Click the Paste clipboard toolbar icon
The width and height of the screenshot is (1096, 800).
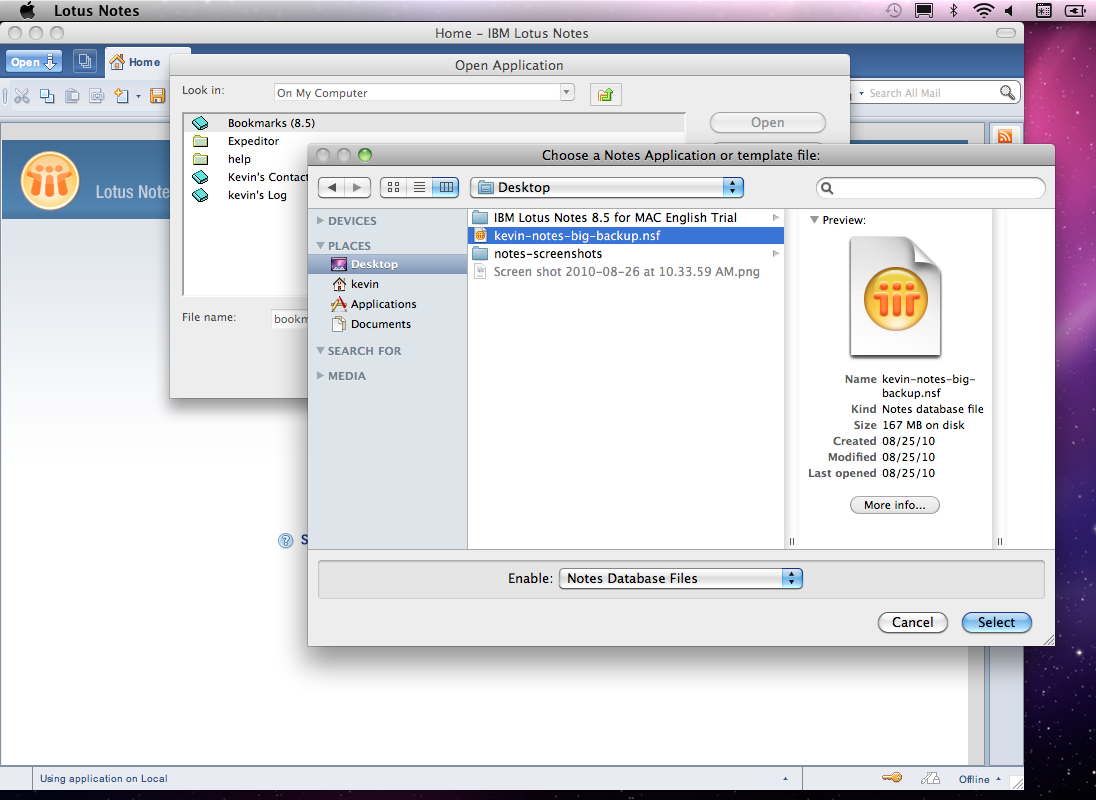pyautogui.click(x=71, y=96)
